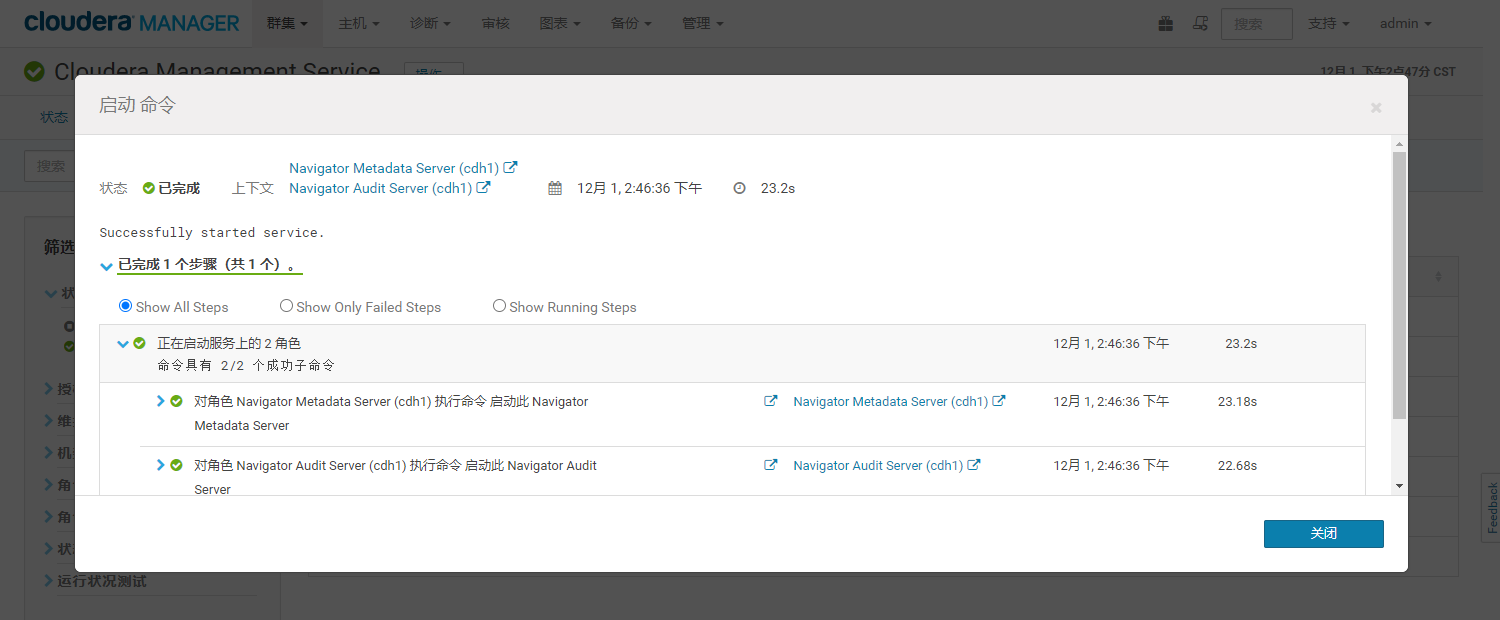Click the green check of the Audit Server step
The height and width of the screenshot is (620, 1500).
[x=176, y=465]
